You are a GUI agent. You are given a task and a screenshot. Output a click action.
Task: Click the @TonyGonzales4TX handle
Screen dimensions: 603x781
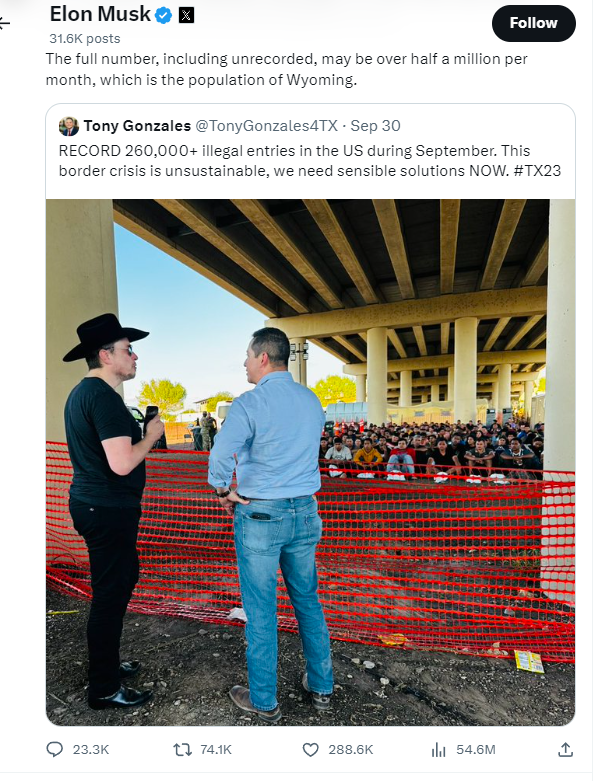coord(267,126)
